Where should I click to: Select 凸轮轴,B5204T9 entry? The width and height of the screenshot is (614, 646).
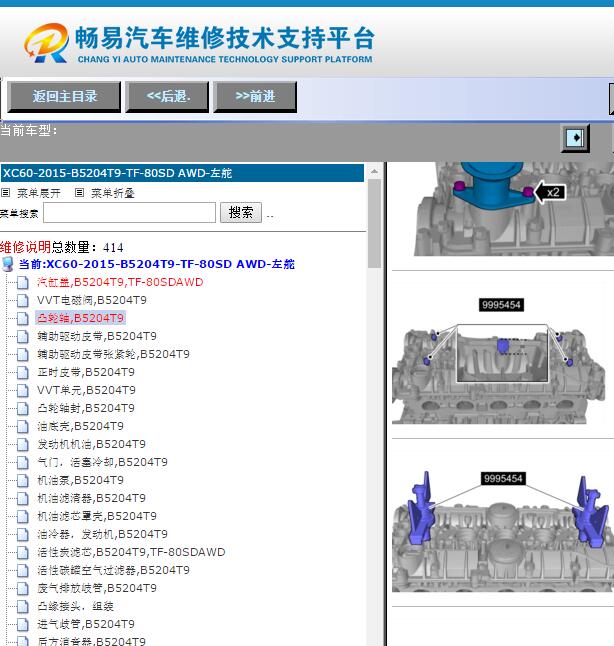[80, 318]
